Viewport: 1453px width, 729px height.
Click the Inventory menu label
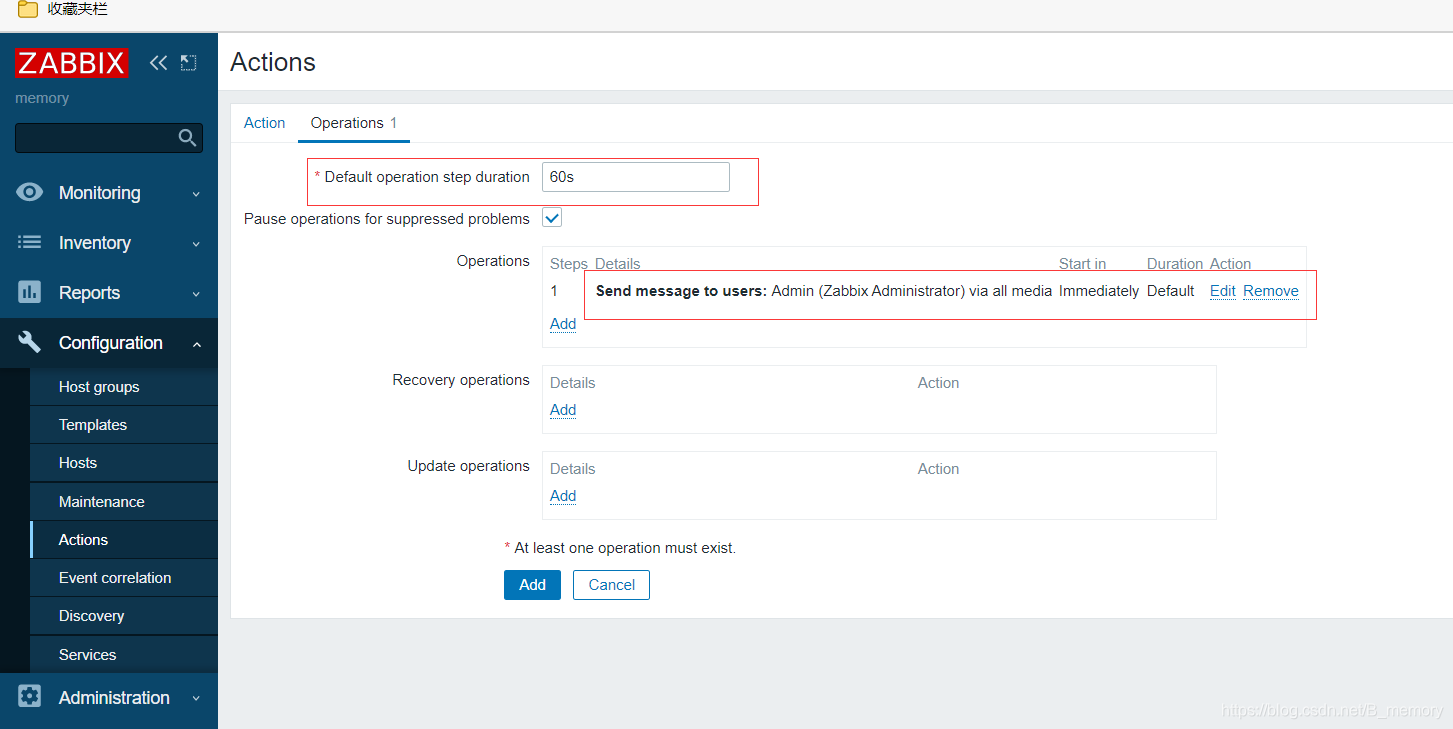point(95,243)
